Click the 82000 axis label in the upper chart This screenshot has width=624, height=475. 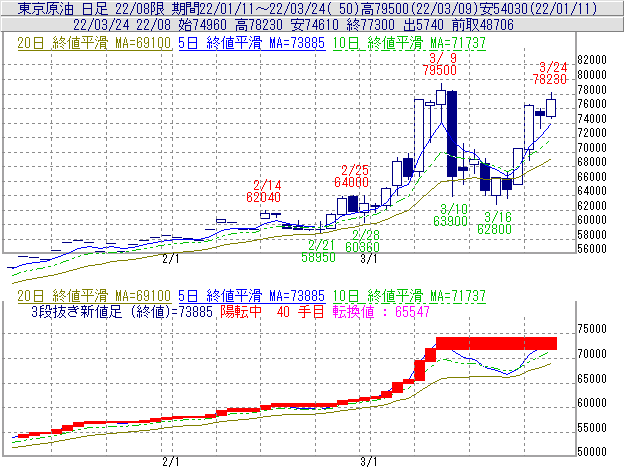point(592,60)
